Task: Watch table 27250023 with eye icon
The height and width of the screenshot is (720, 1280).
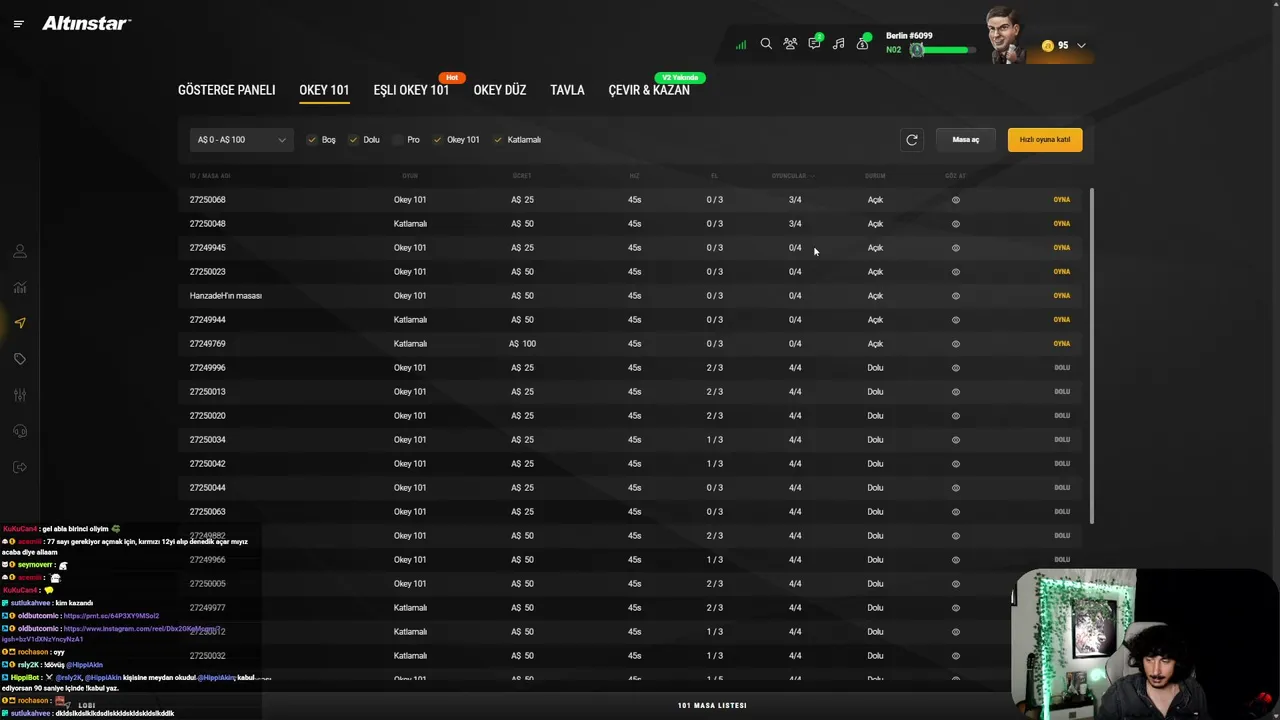Action: click(x=956, y=272)
